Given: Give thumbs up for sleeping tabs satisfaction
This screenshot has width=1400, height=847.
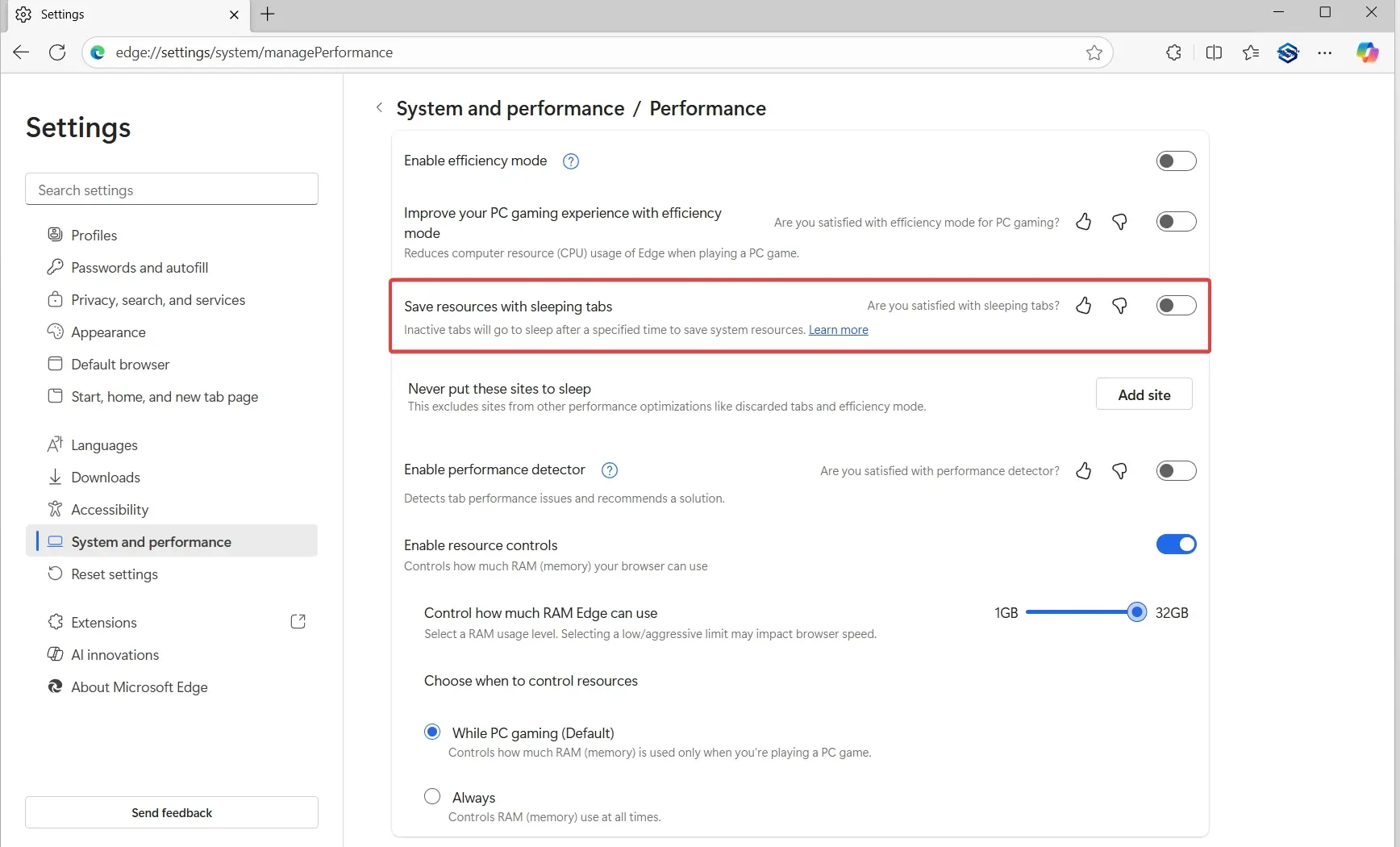Looking at the screenshot, I should (x=1083, y=306).
